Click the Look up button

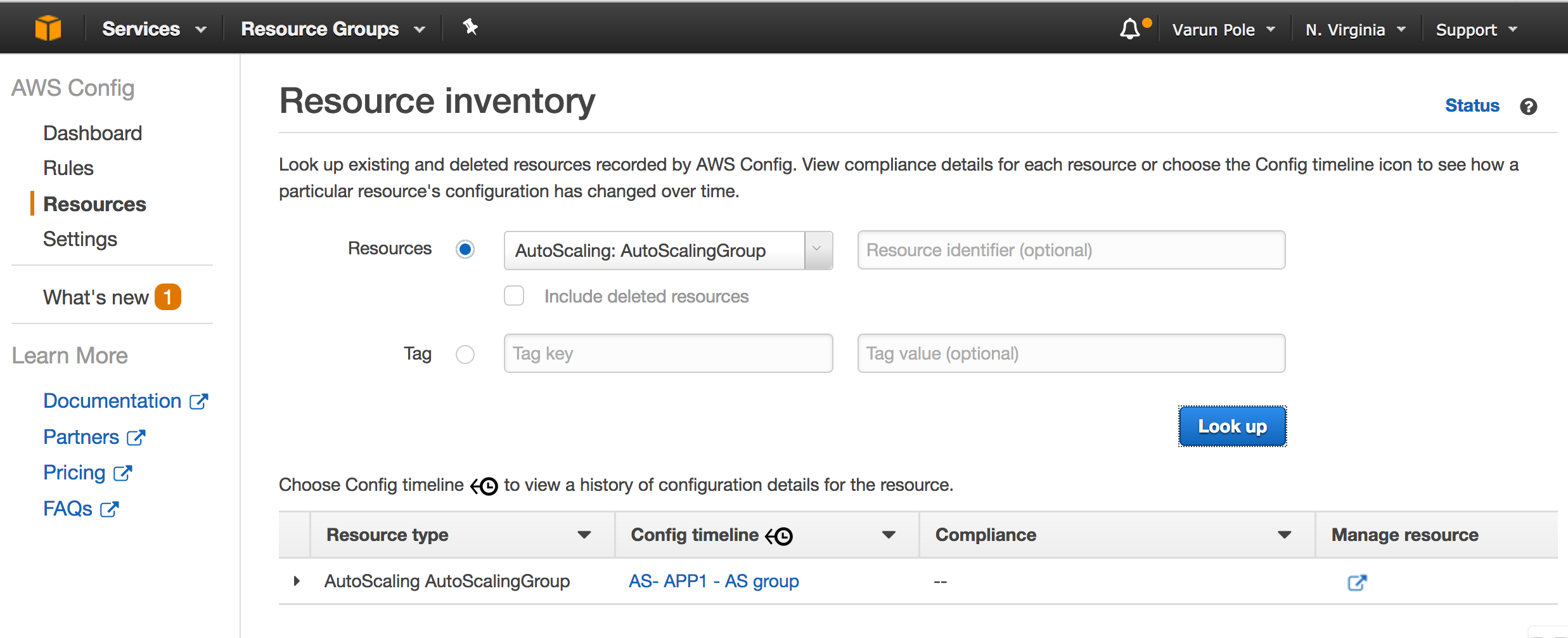pos(1232,426)
